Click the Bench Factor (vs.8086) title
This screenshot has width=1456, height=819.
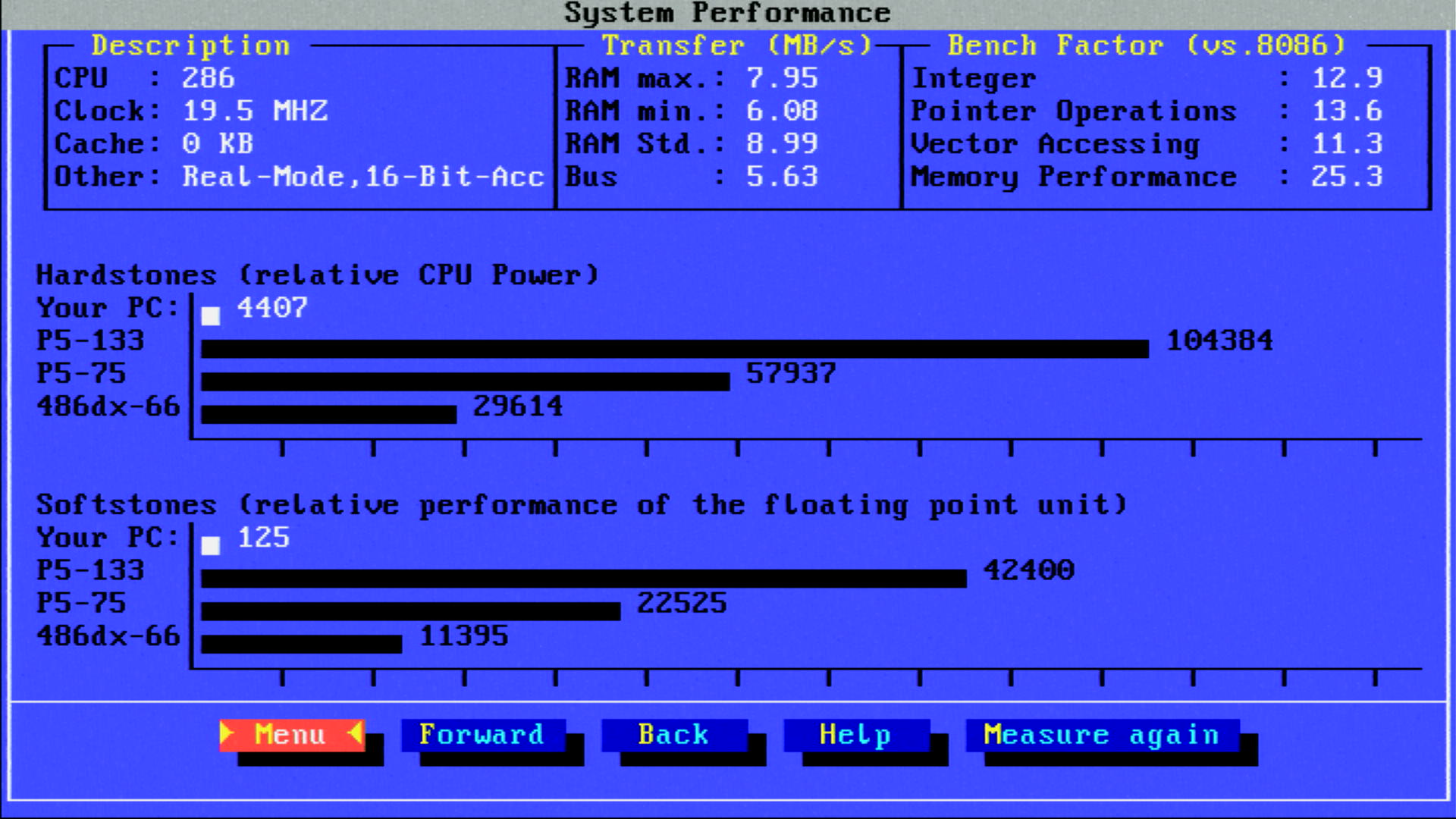tap(1147, 45)
